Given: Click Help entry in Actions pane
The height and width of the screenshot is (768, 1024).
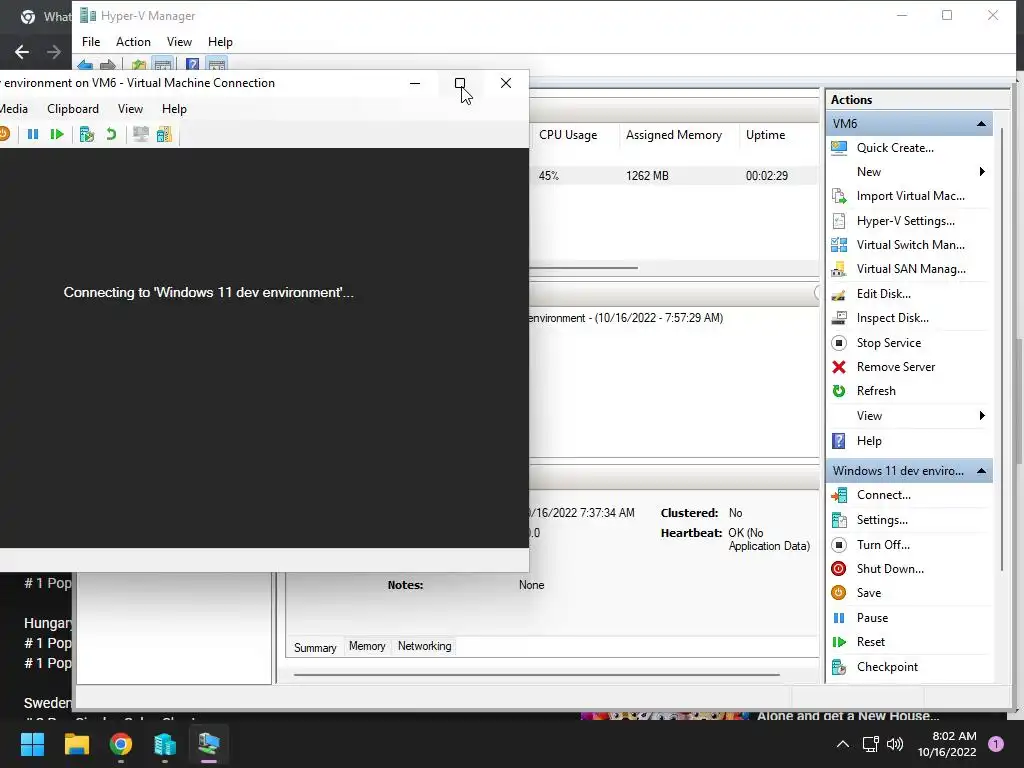Looking at the screenshot, I should 869,441.
